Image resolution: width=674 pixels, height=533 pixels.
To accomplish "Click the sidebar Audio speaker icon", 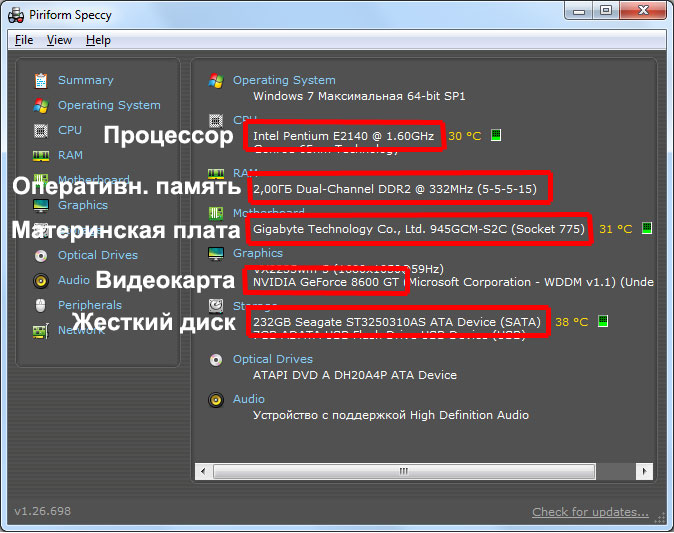I will (41, 281).
